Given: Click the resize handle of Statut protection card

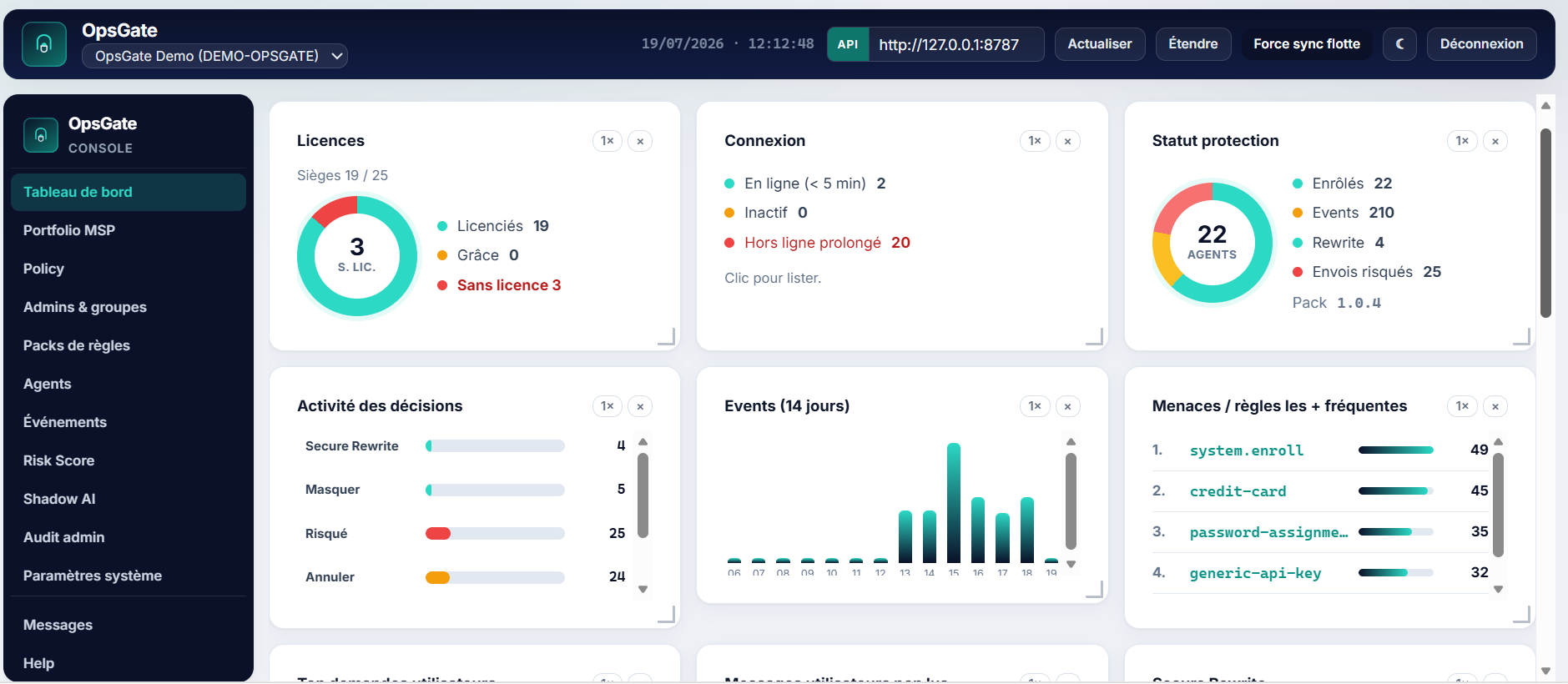Looking at the screenshot, I should point(1521,336).
